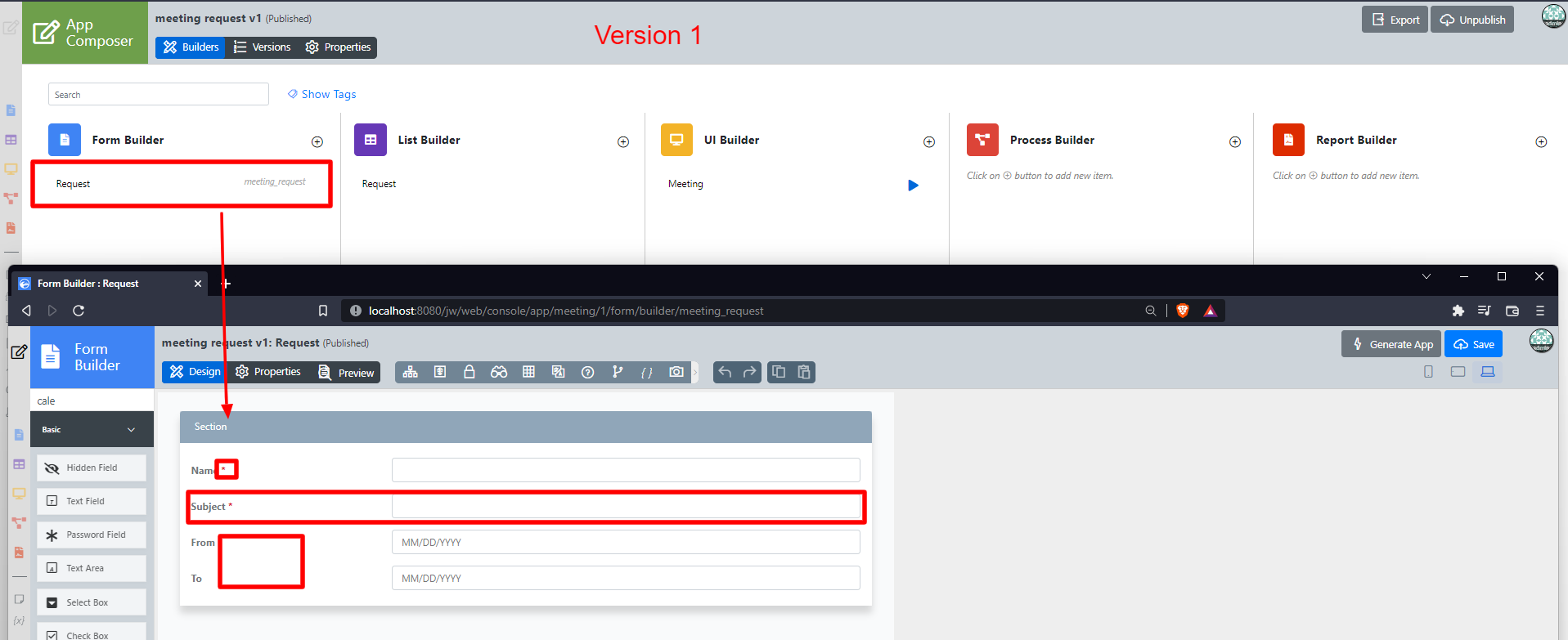Collapse the Basic palette category
Viewport: 1568px width, 640px height.
[x=131, y=430]
